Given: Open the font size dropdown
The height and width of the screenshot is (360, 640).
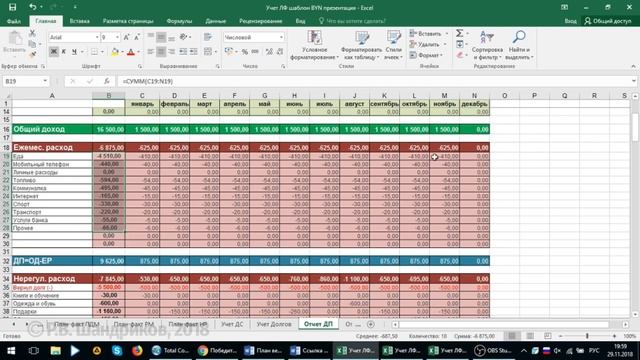Looking at the screenshot, I should coord(117,37).
